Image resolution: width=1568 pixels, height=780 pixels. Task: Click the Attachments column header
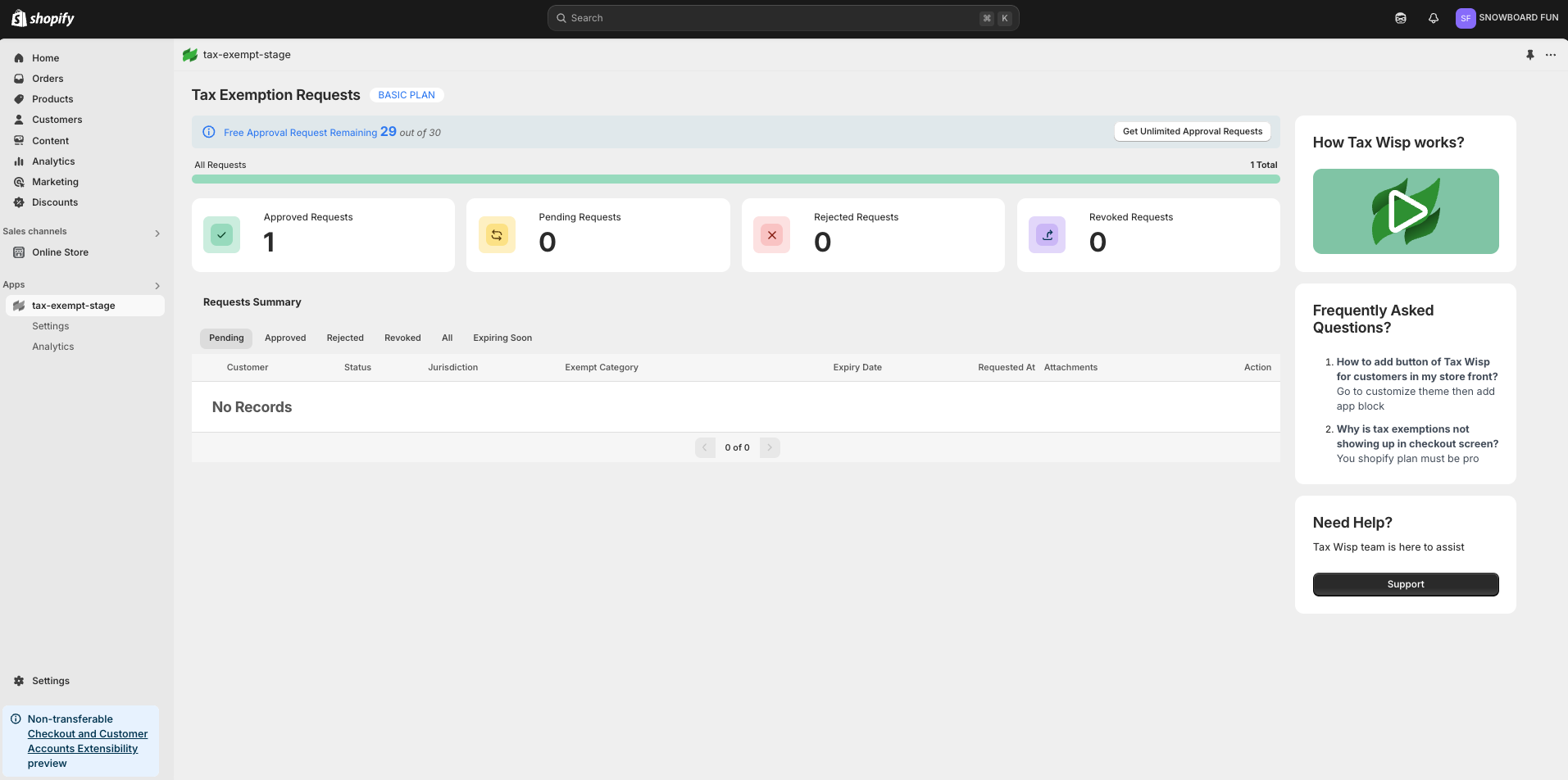pyautogui.click(x=1070, y=367)
